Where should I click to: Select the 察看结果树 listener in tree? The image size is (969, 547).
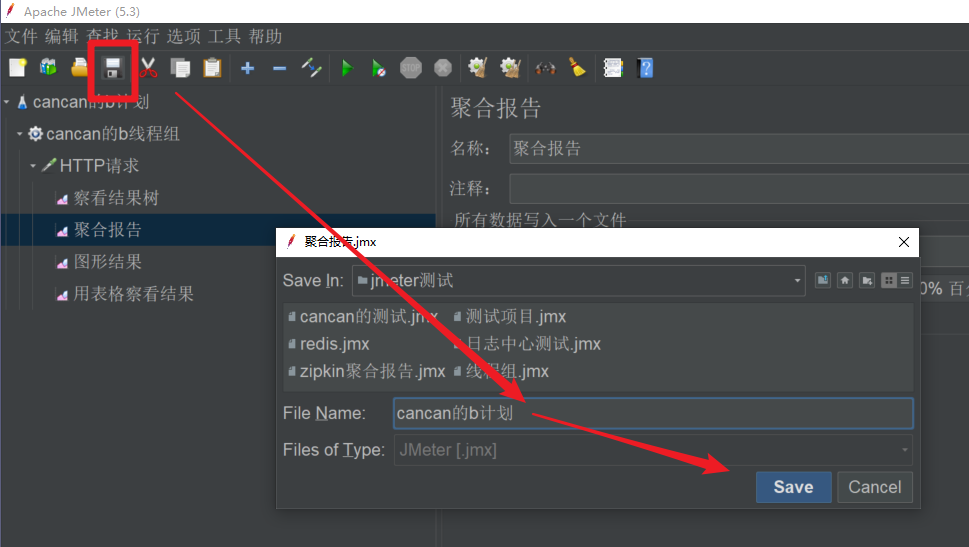116,198
